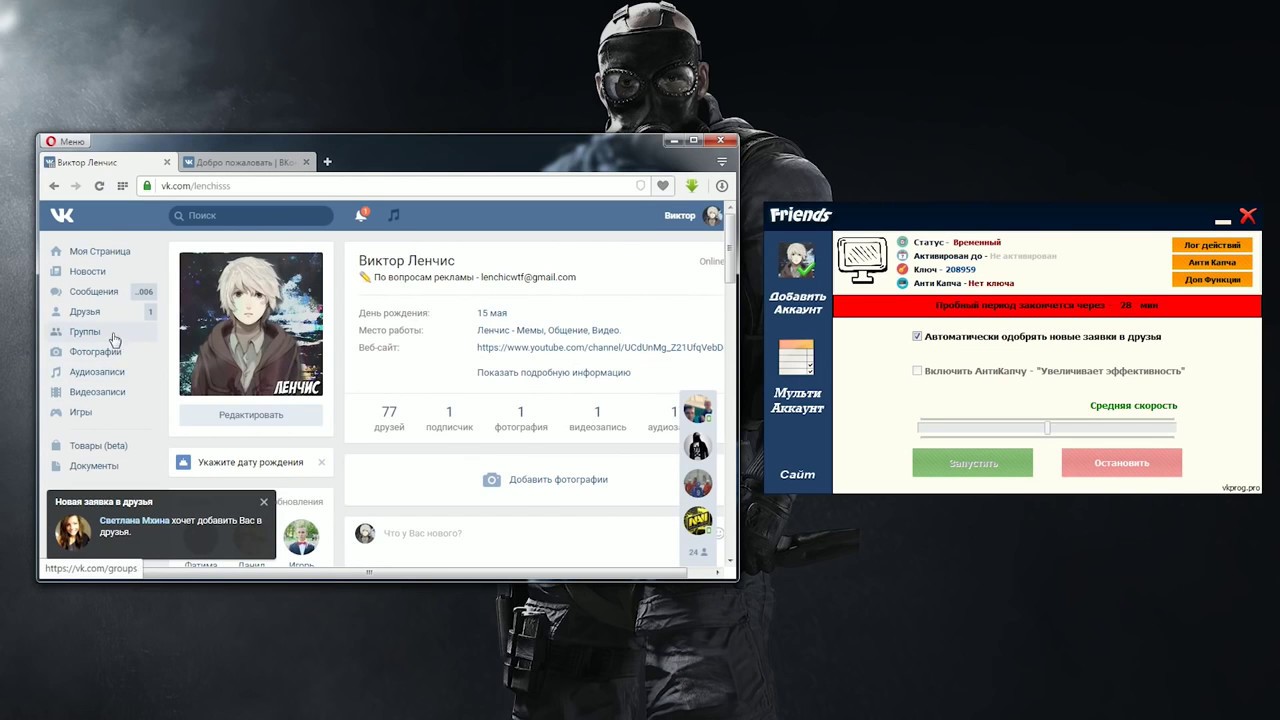Reload the page in Opera
This screenshot has width=1280, height=720.
pyautogui.click(x=99, y=186)
